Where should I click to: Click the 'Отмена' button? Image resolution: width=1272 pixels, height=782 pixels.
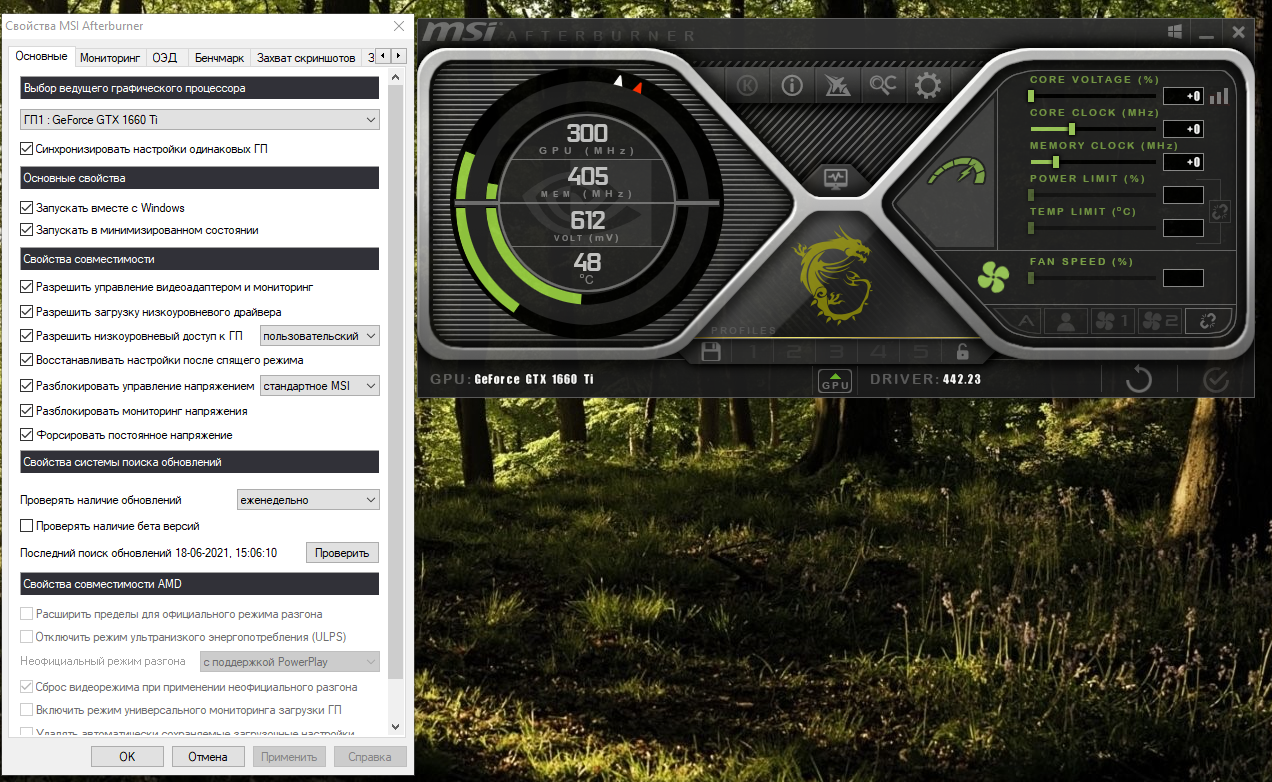pyautogui.click(x=208, y=757)
